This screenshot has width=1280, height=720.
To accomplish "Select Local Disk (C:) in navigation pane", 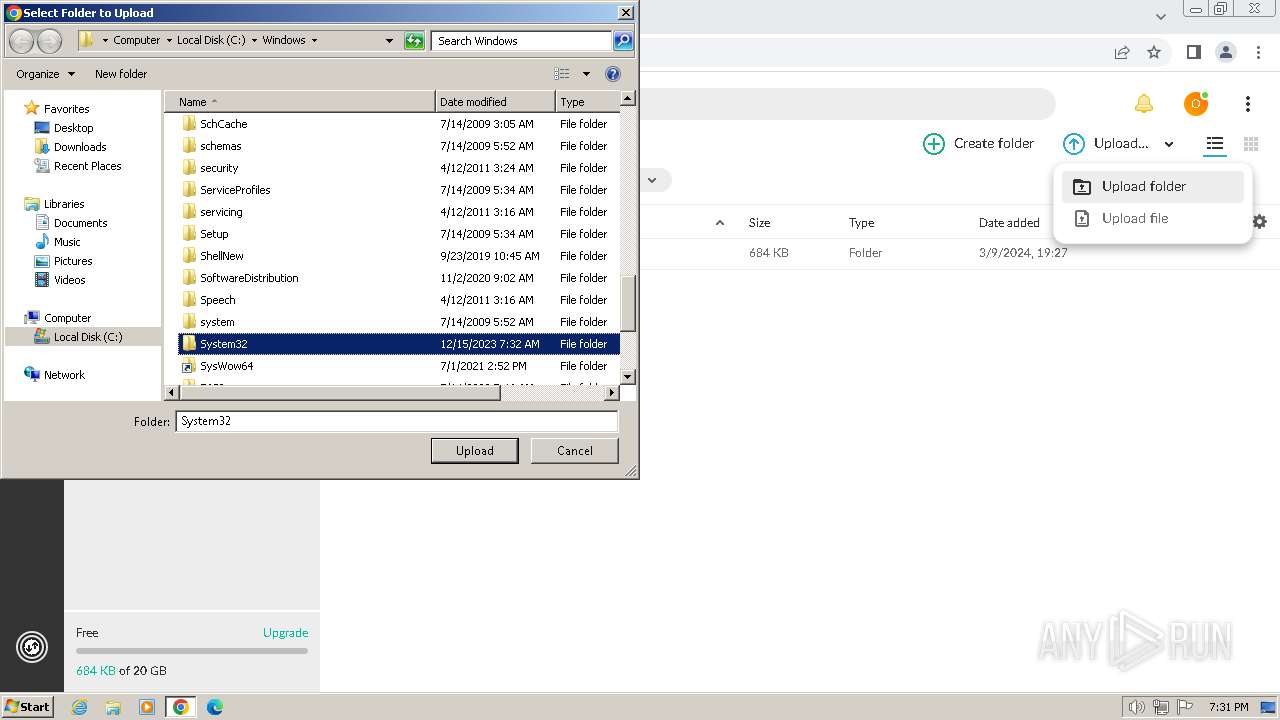I will click(x=88, y=337).
